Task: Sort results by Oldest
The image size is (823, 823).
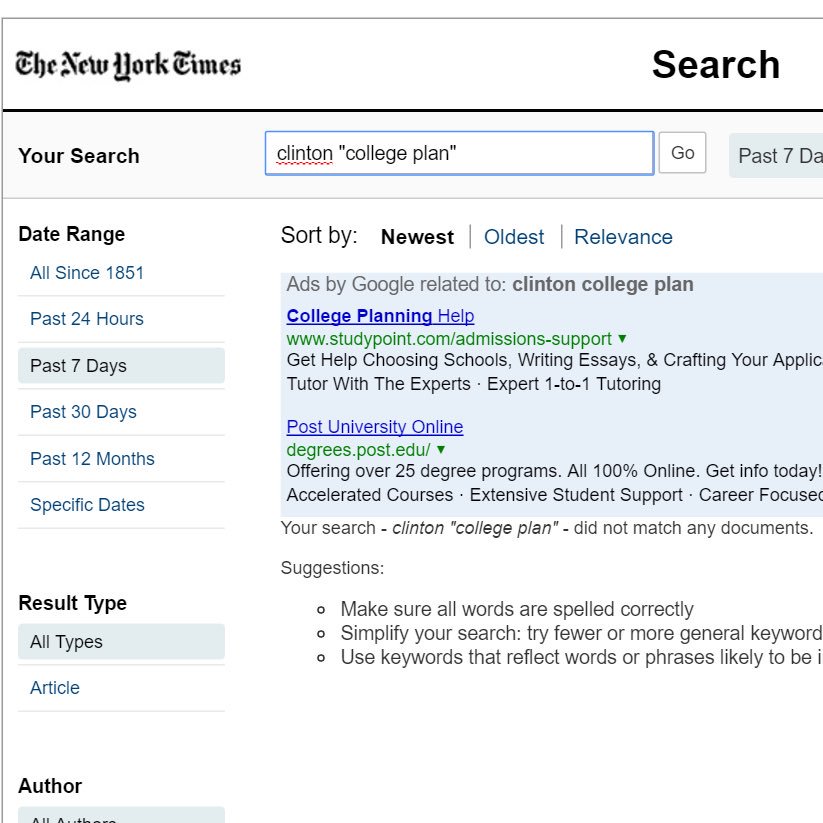Action: tap(514, 237)
